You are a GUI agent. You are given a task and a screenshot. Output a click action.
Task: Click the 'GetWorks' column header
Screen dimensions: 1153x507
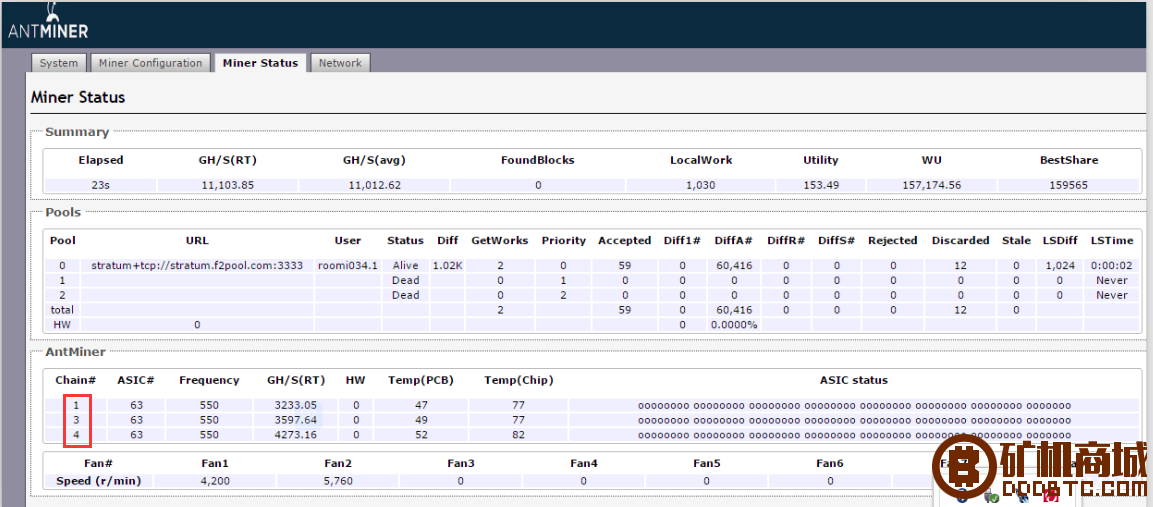click(500, 241)
